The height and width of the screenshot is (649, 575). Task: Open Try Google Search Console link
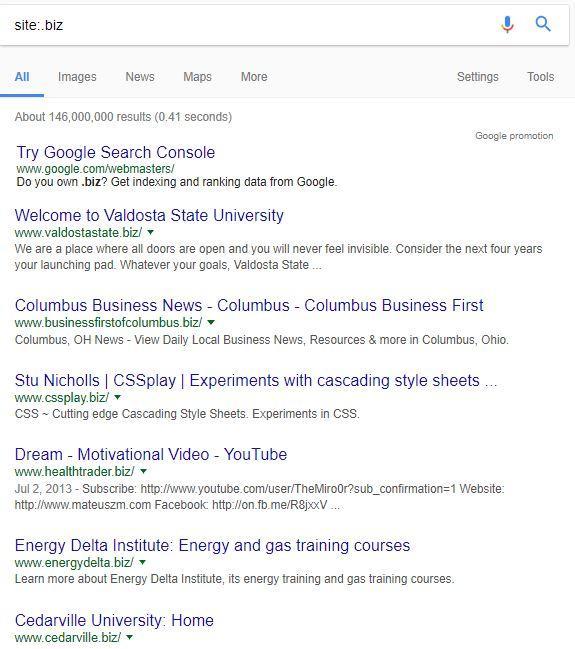pyautogui.click(x=115, y=152)
